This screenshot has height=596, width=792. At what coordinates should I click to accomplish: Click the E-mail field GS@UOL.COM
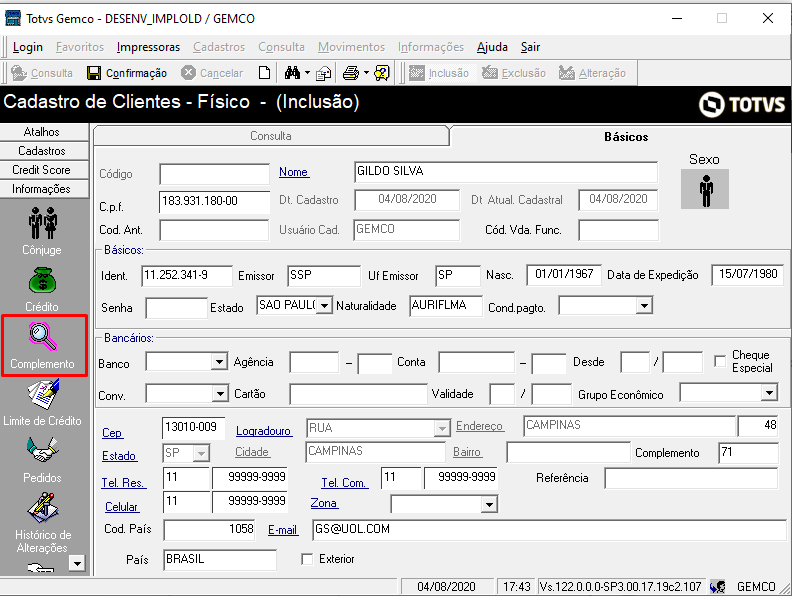549,530
